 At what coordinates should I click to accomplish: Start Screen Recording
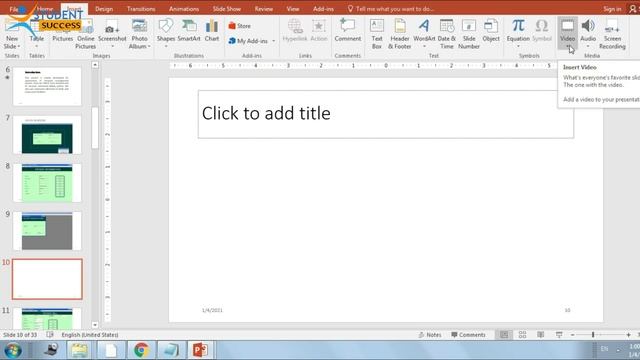612,34
